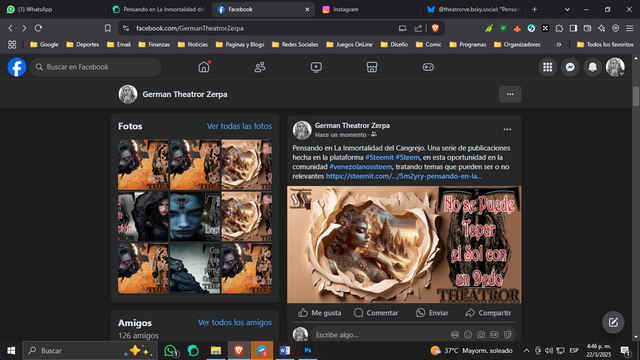Open the Facebook Marketplace icon

(x=372, y=67)
